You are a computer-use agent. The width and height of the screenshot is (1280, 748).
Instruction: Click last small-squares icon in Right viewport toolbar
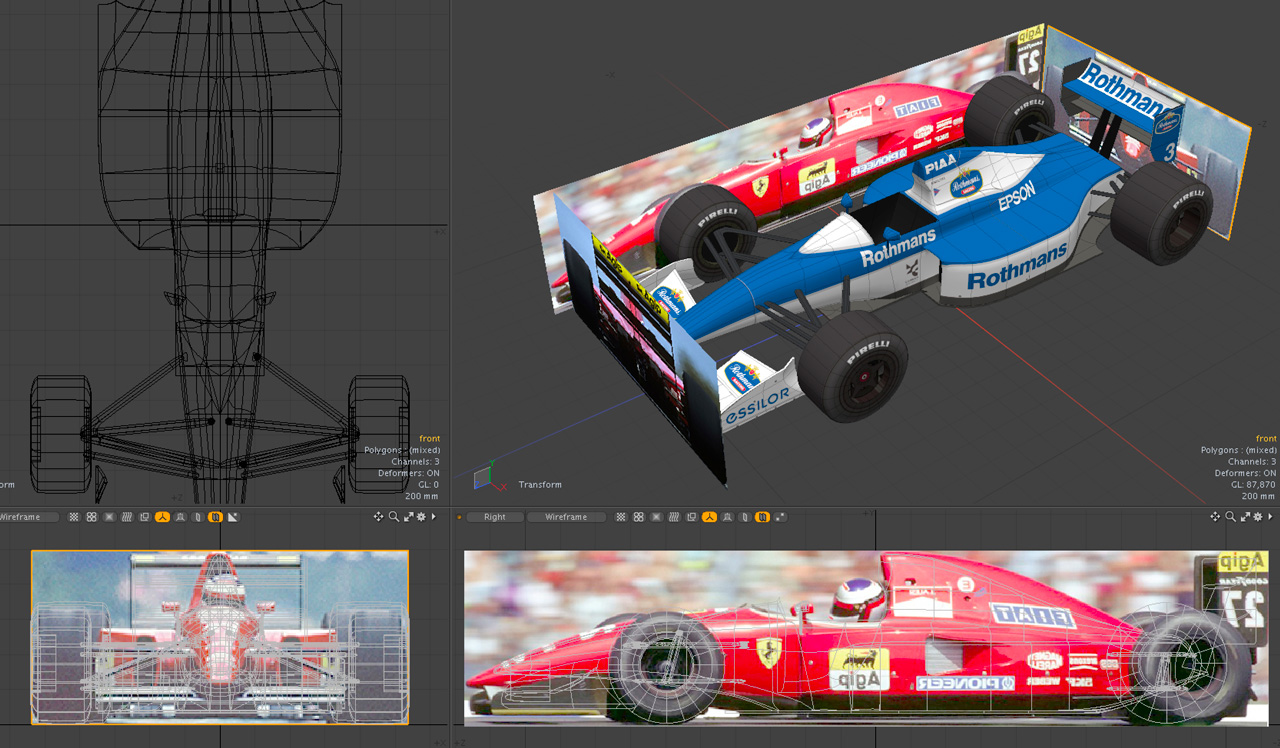pyautogui.click(x=780, y=517)
